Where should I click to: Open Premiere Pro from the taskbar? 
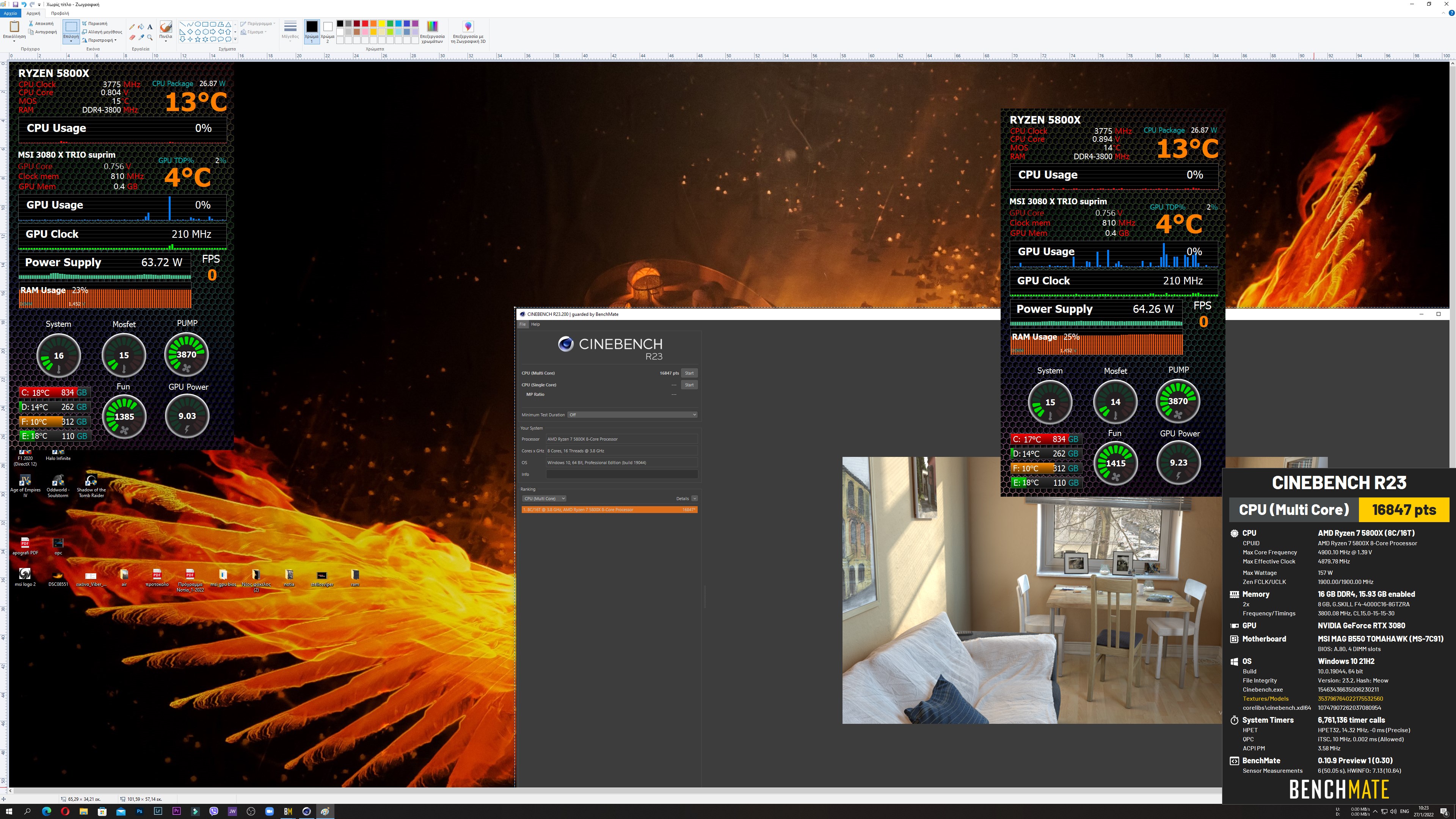(176, 812)
